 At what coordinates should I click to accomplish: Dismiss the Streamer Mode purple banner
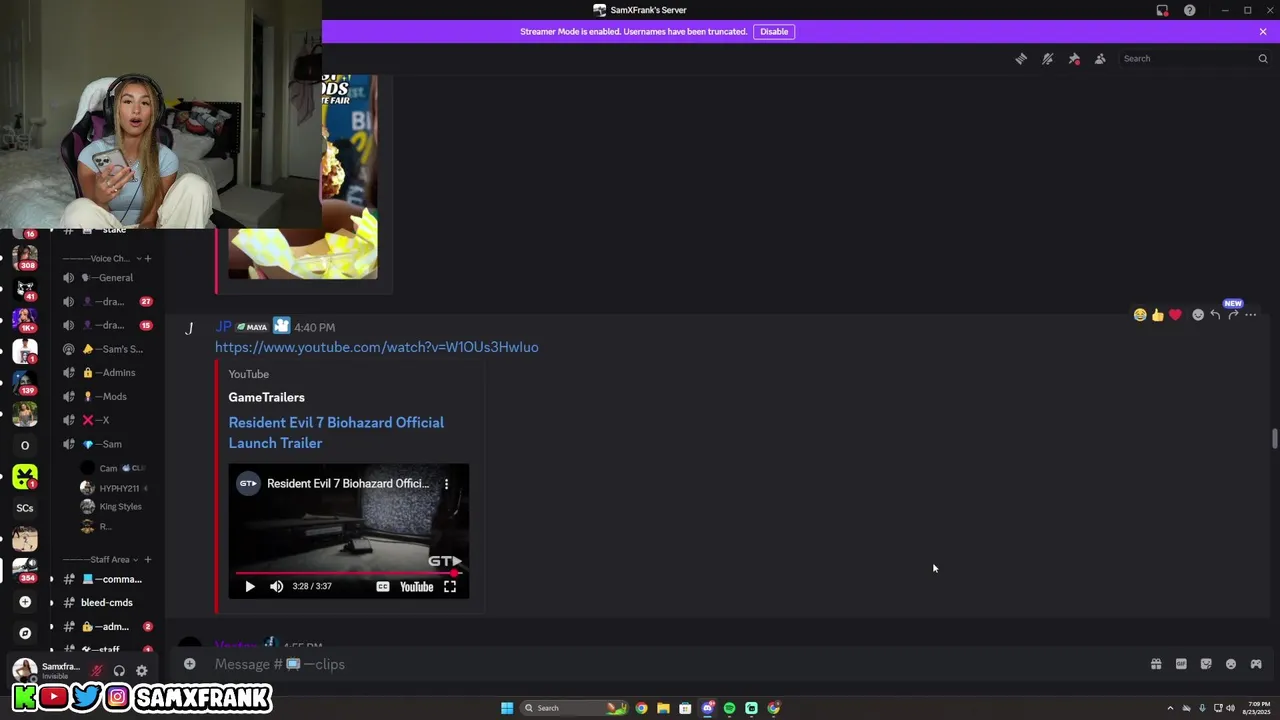(1263, 31)
